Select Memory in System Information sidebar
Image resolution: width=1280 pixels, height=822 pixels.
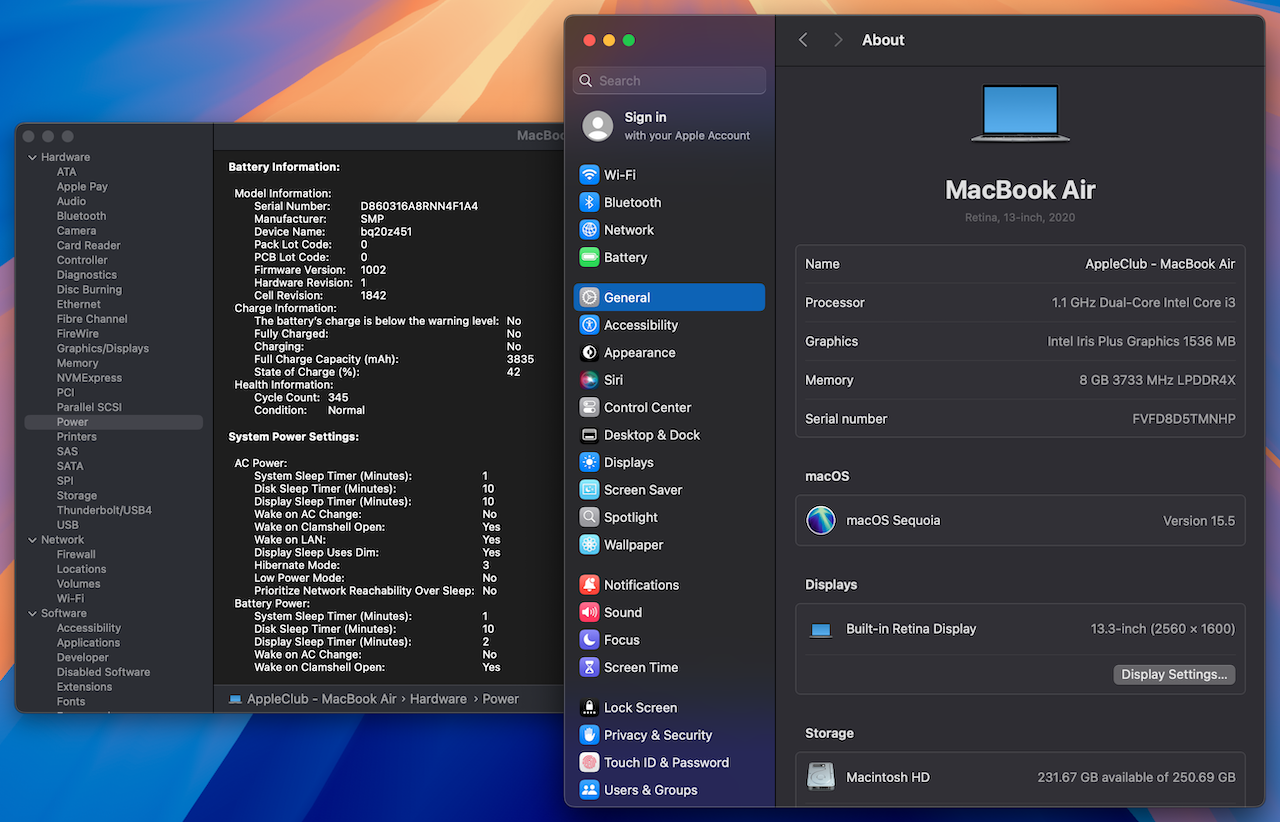pos(77,363)
